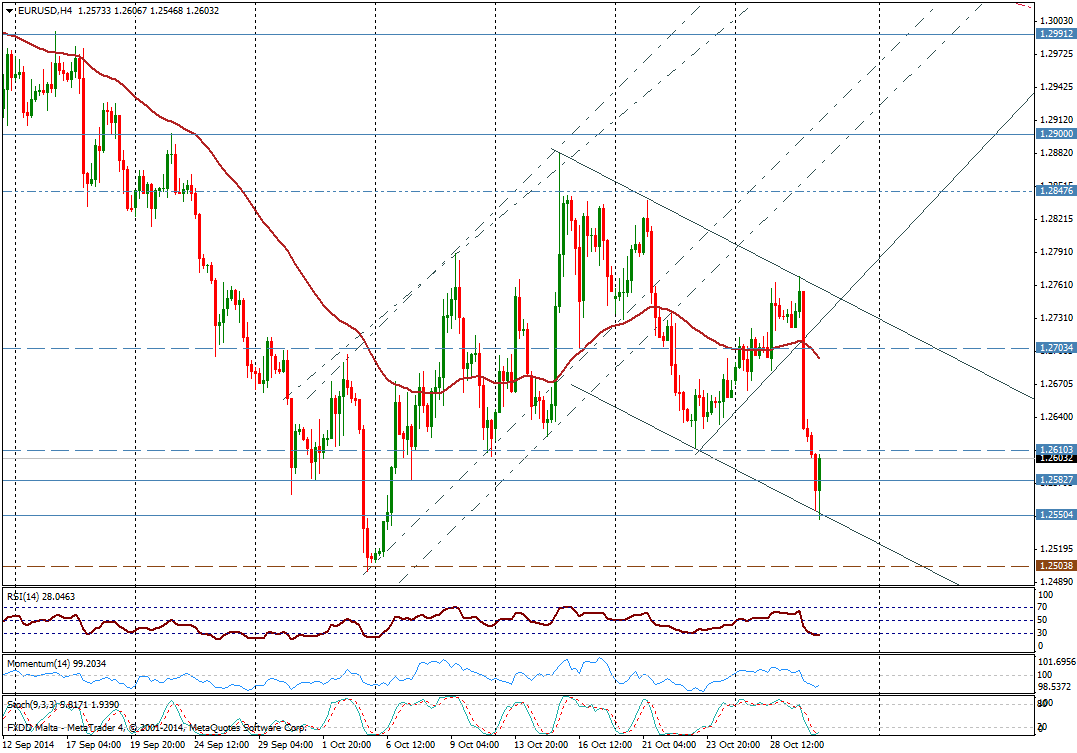This screenshot has width=1077, height=753.
Task: Select the 1.26103 price level label
Action: [x=1056, y=450]
